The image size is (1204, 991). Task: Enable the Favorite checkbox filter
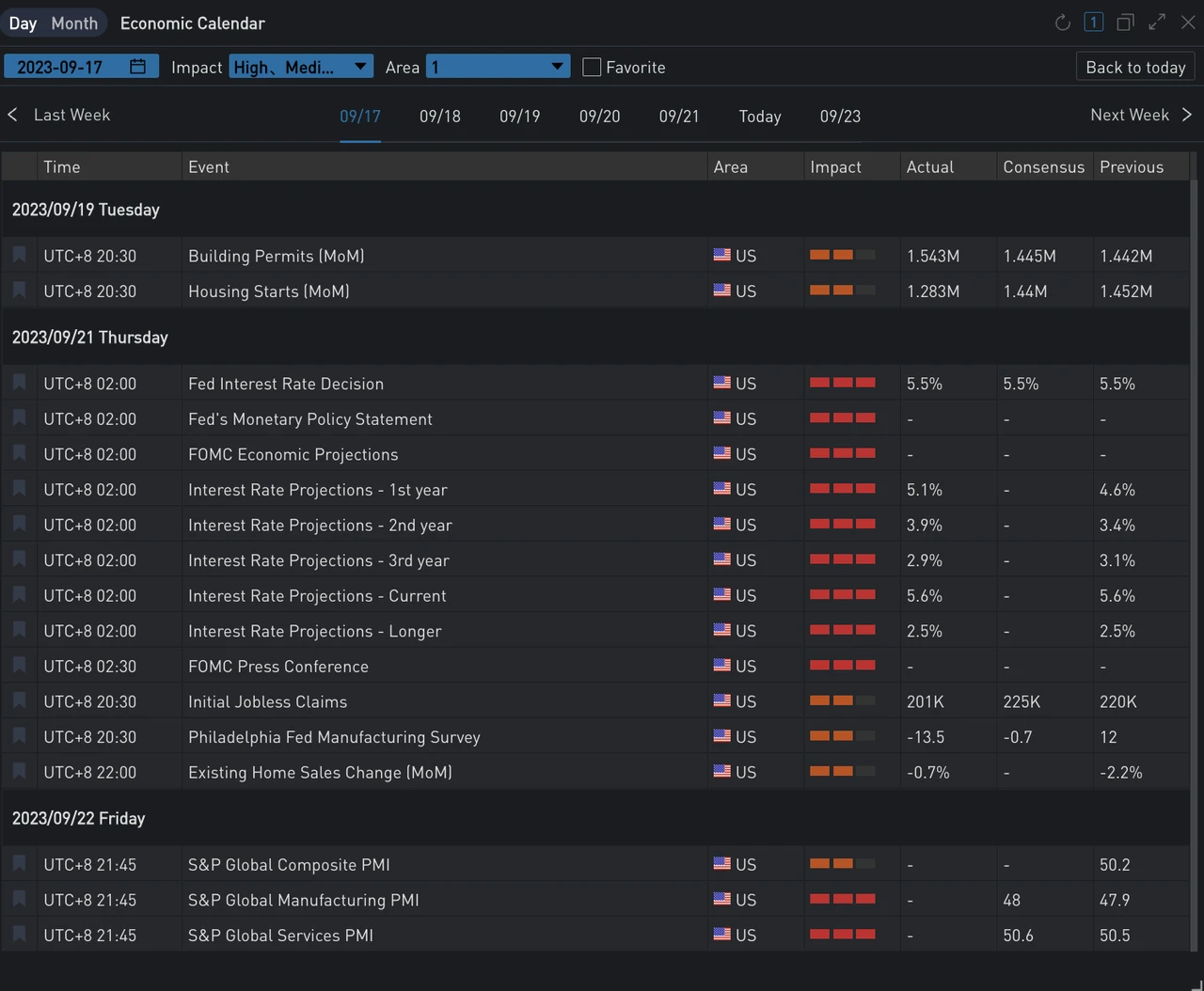click(592, 68)
